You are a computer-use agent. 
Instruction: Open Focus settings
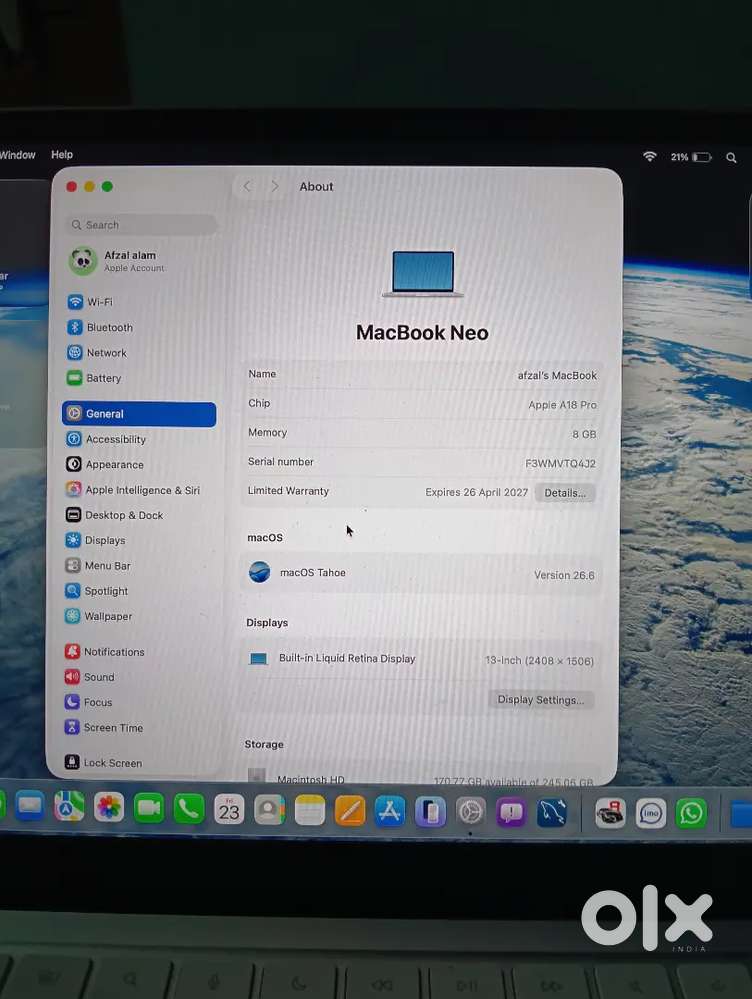88,702
